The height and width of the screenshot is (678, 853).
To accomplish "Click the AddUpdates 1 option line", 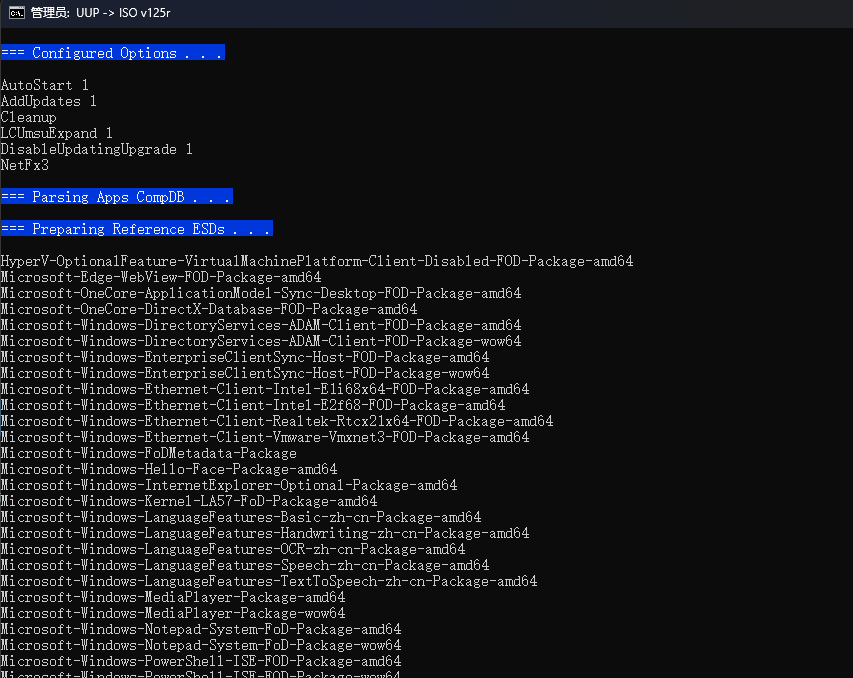I will [48, 101].
